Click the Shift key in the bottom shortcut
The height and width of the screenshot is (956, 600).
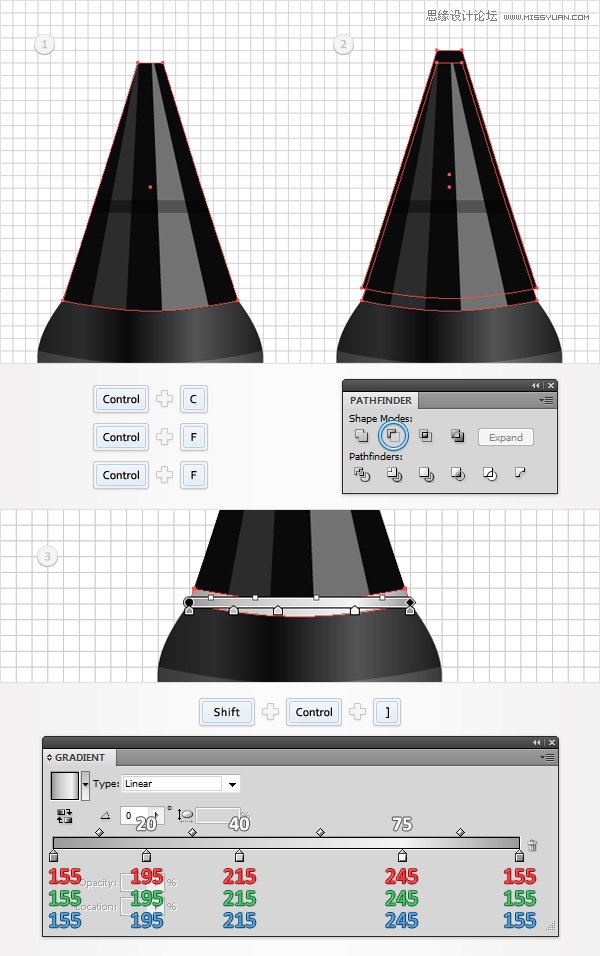click(x=227, y=712)
